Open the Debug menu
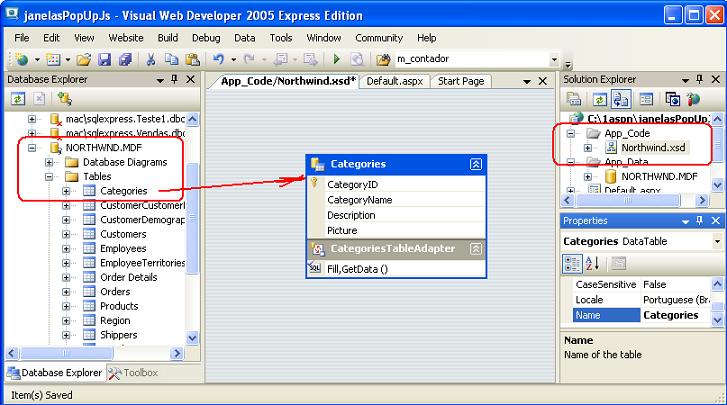 pyautogui.click(x=206, y=38)
